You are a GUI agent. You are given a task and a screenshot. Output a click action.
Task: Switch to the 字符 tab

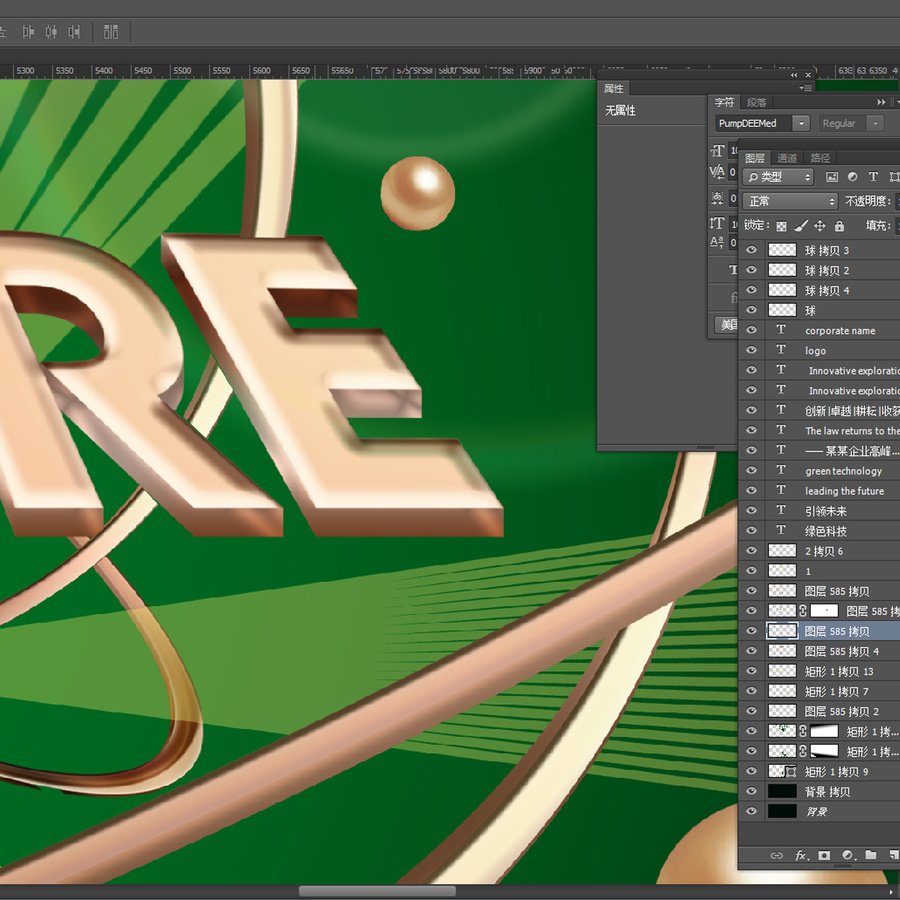[x=724, y=102]
